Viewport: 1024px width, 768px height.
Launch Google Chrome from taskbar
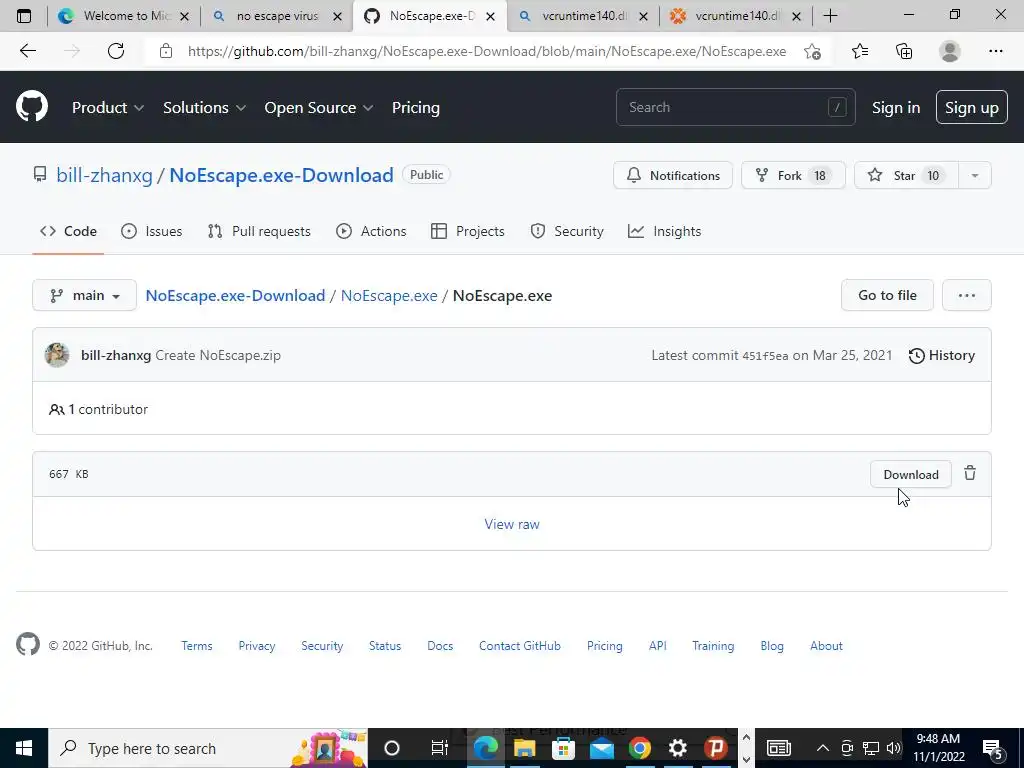coord(640,748)
